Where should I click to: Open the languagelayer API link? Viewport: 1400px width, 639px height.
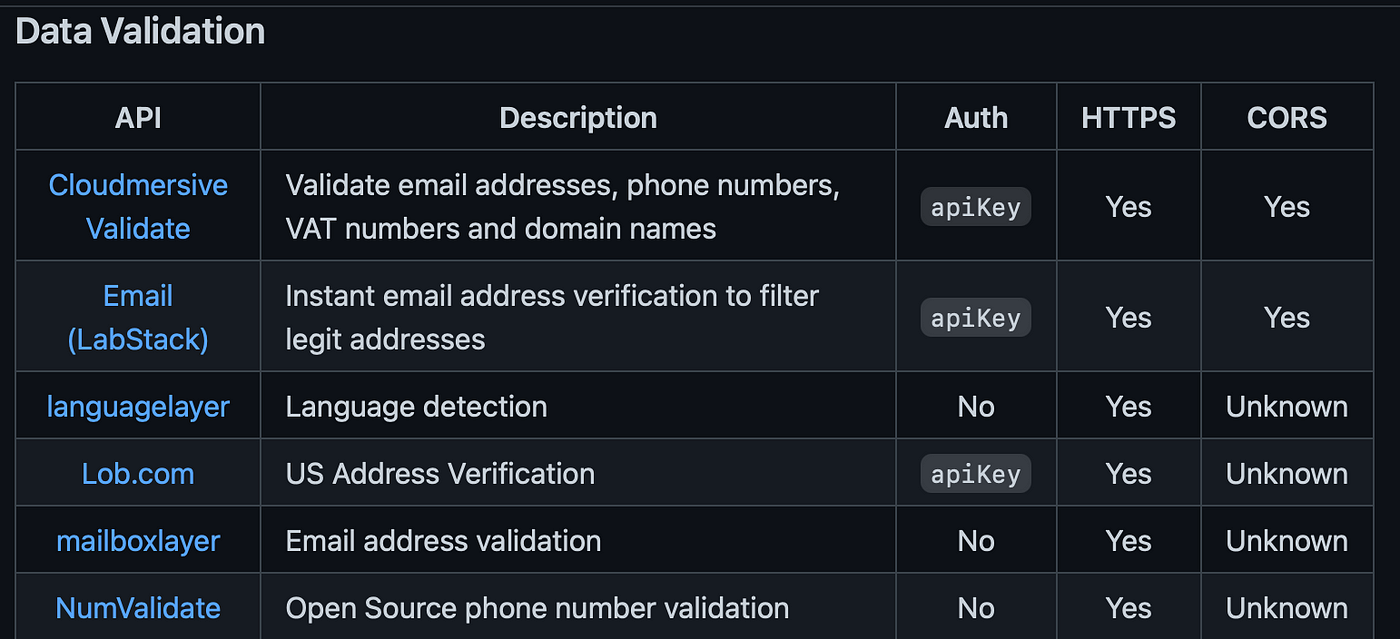[138, 407]
